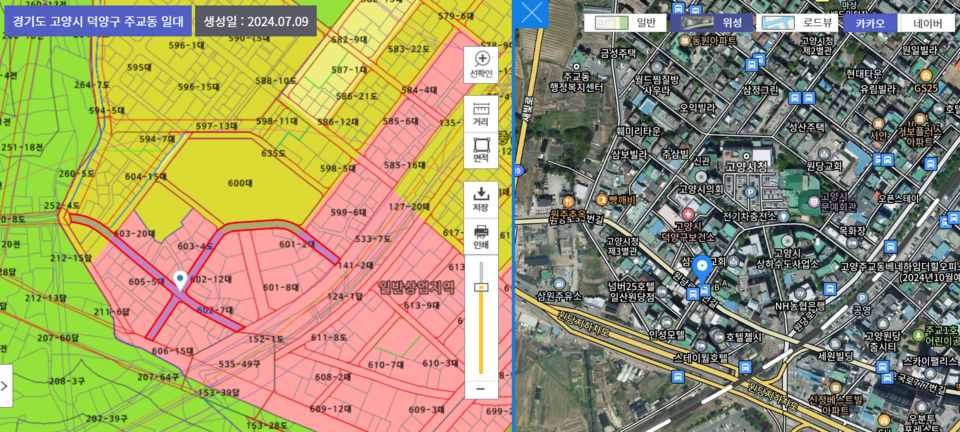Click the zoom level slider handle
The height and width of the screenshot is (432, 960).
click(481, 286)
